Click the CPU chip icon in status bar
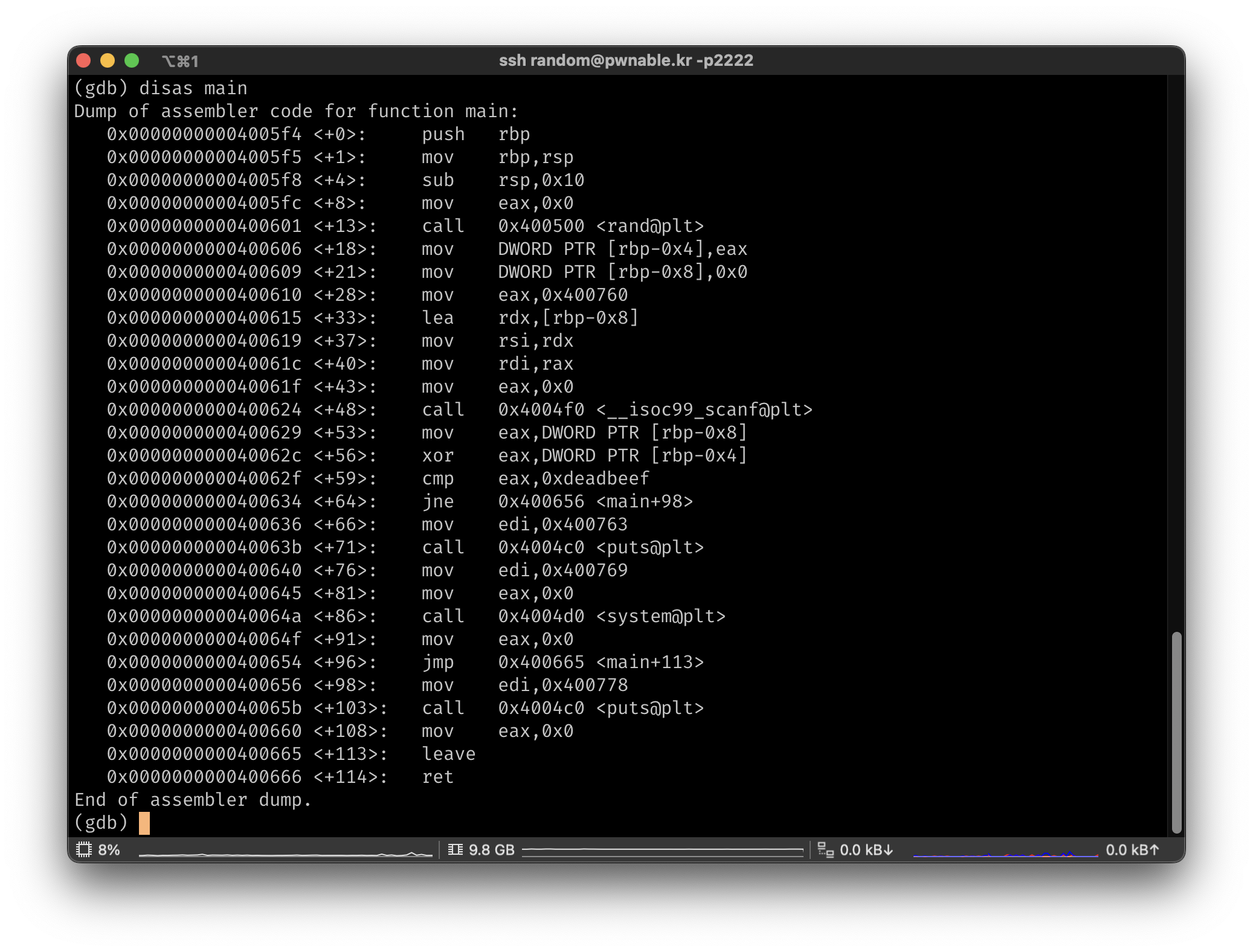This screenshot has width=1253, height=952. [x=84, y=850]
